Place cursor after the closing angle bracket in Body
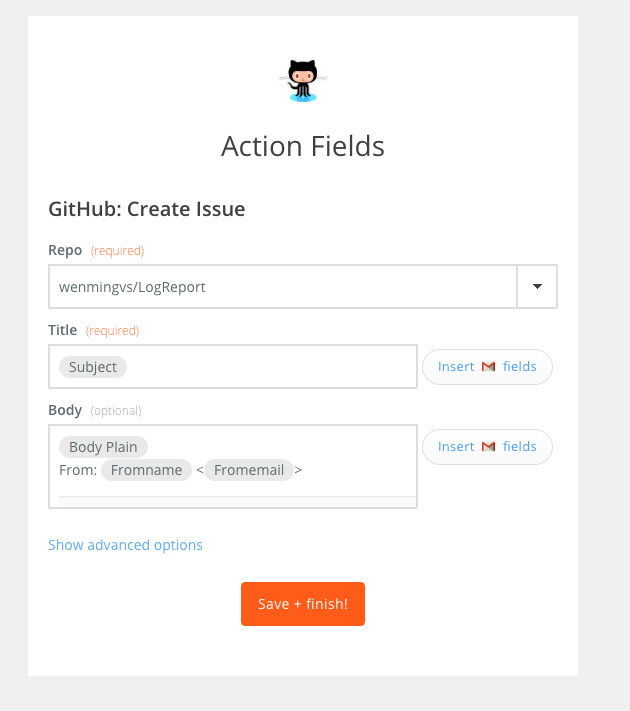The width and height of the screenshot is (630, 711). 303,470
